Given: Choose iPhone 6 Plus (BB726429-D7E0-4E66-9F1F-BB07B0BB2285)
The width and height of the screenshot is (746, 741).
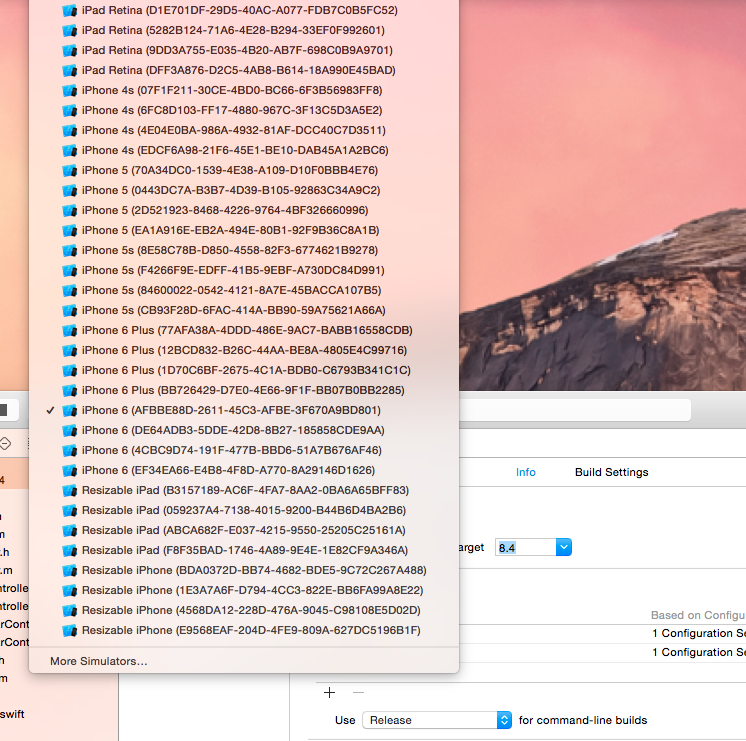Looking at the screenshot, I should click(244, 390).
